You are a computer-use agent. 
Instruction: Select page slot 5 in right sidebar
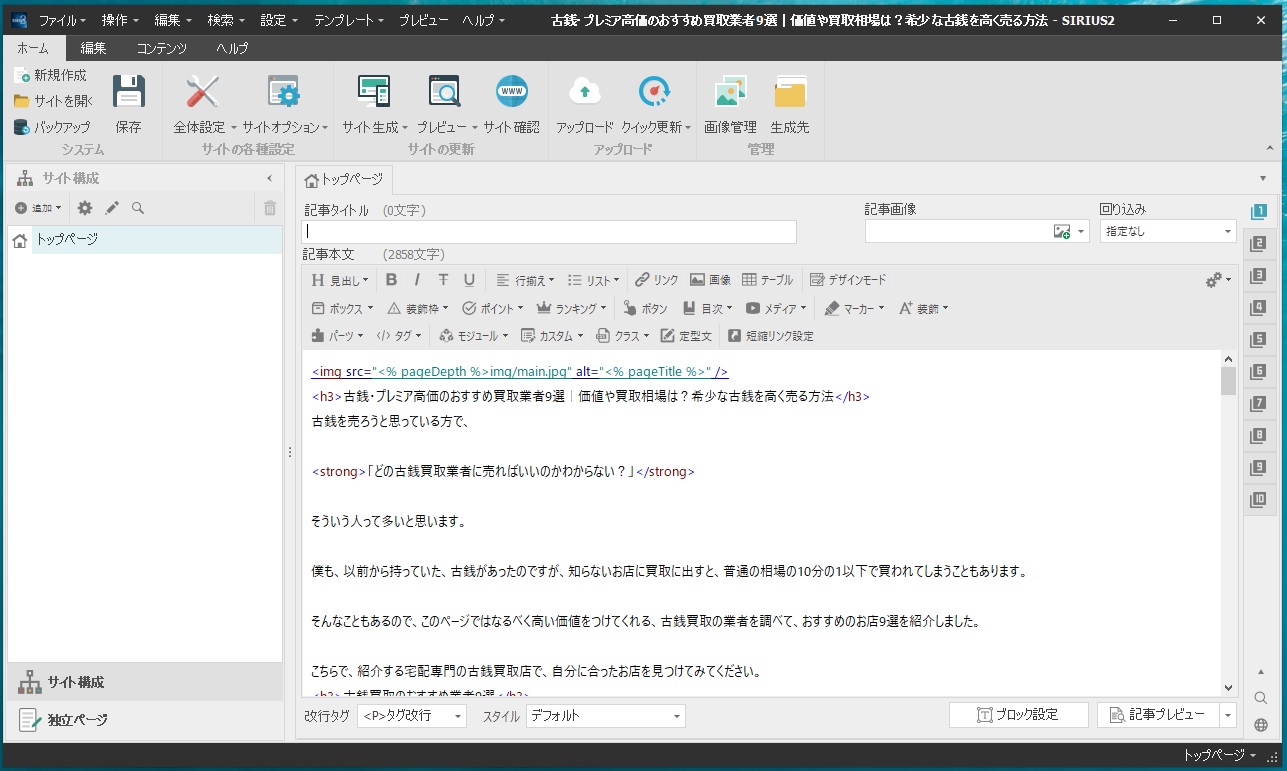click(1259, 339)
